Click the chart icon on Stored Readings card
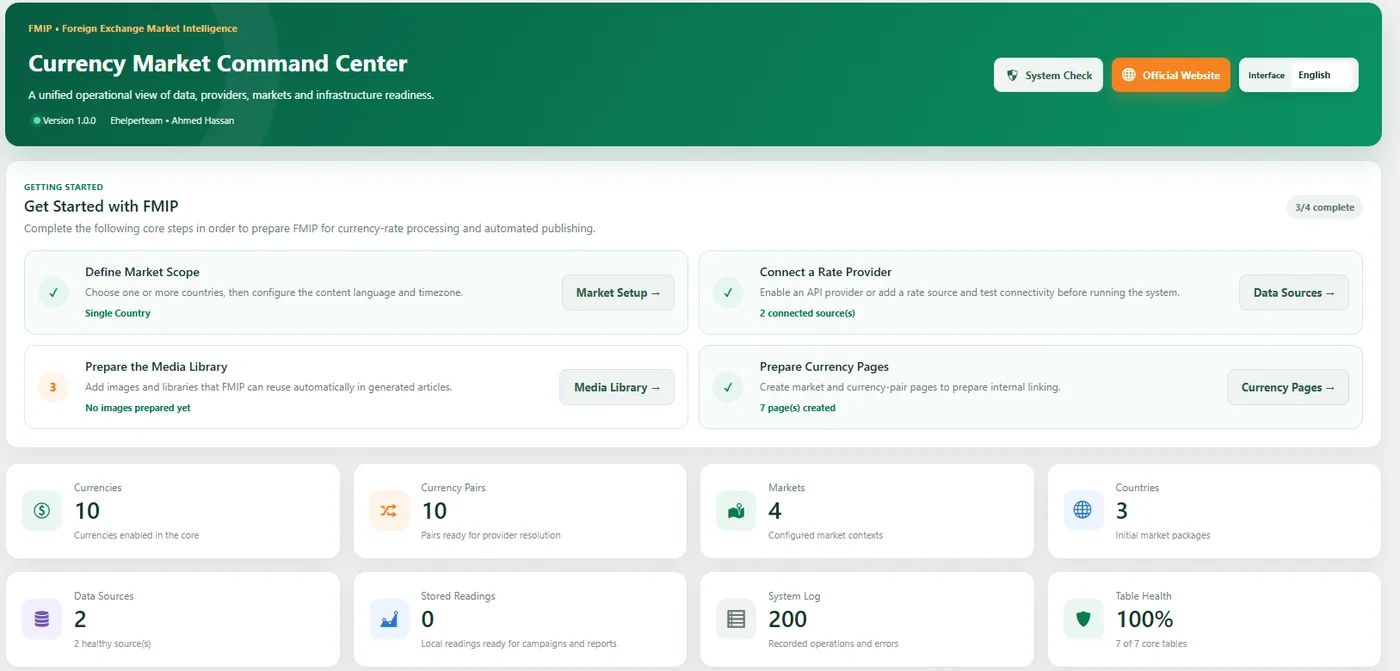The image size is (1400, 671). [389, 619]
